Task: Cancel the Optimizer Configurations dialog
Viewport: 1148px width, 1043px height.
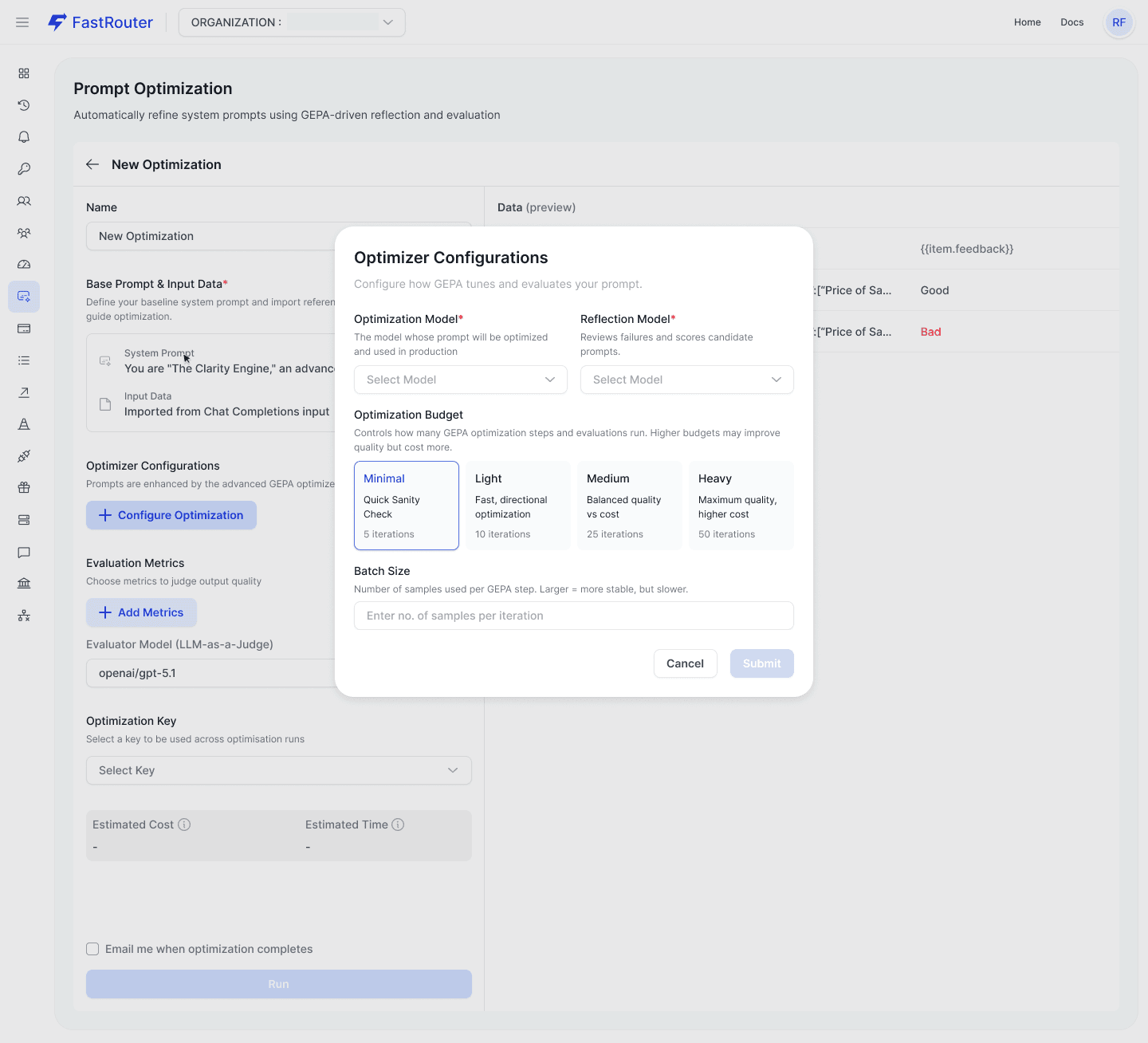Action: 686,663
